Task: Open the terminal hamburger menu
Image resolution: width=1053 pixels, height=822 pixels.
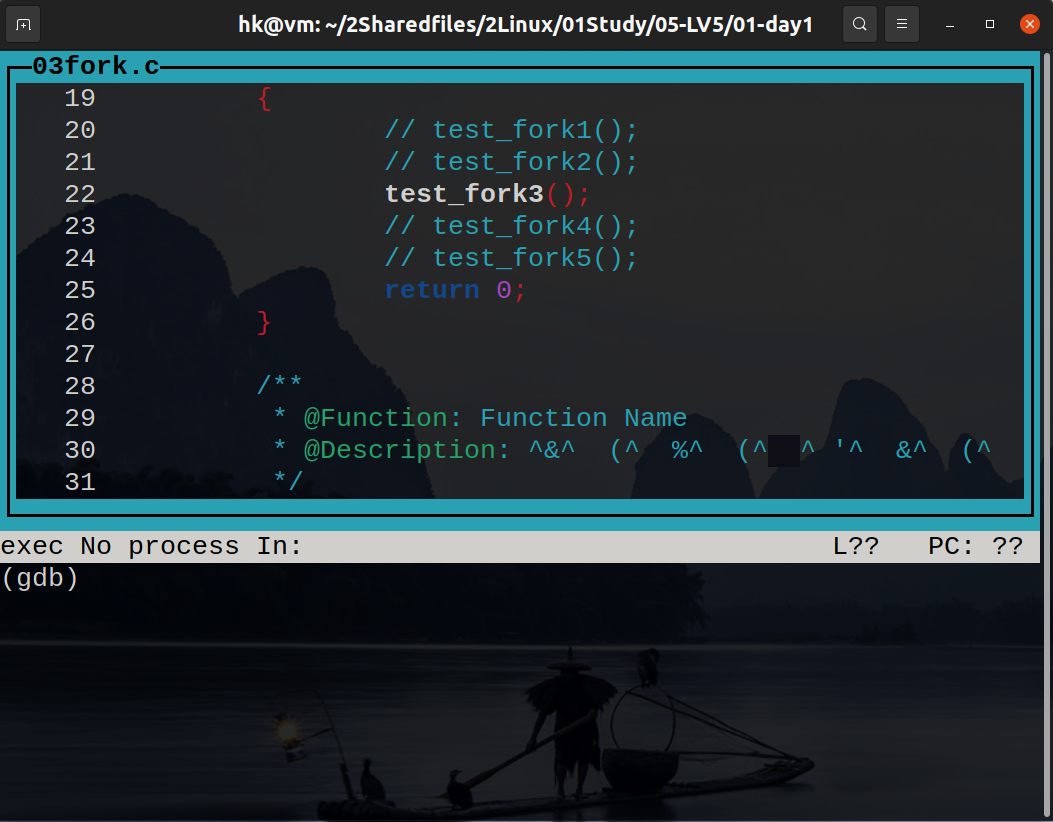Action: pos(902,23)
